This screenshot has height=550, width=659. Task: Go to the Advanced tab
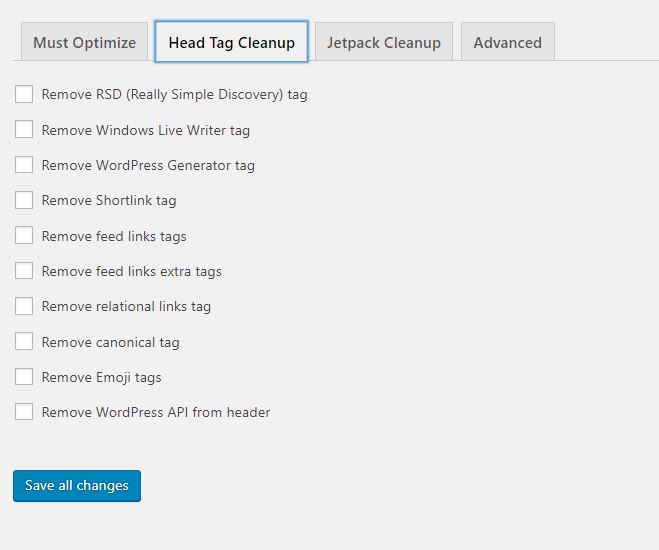507,43
